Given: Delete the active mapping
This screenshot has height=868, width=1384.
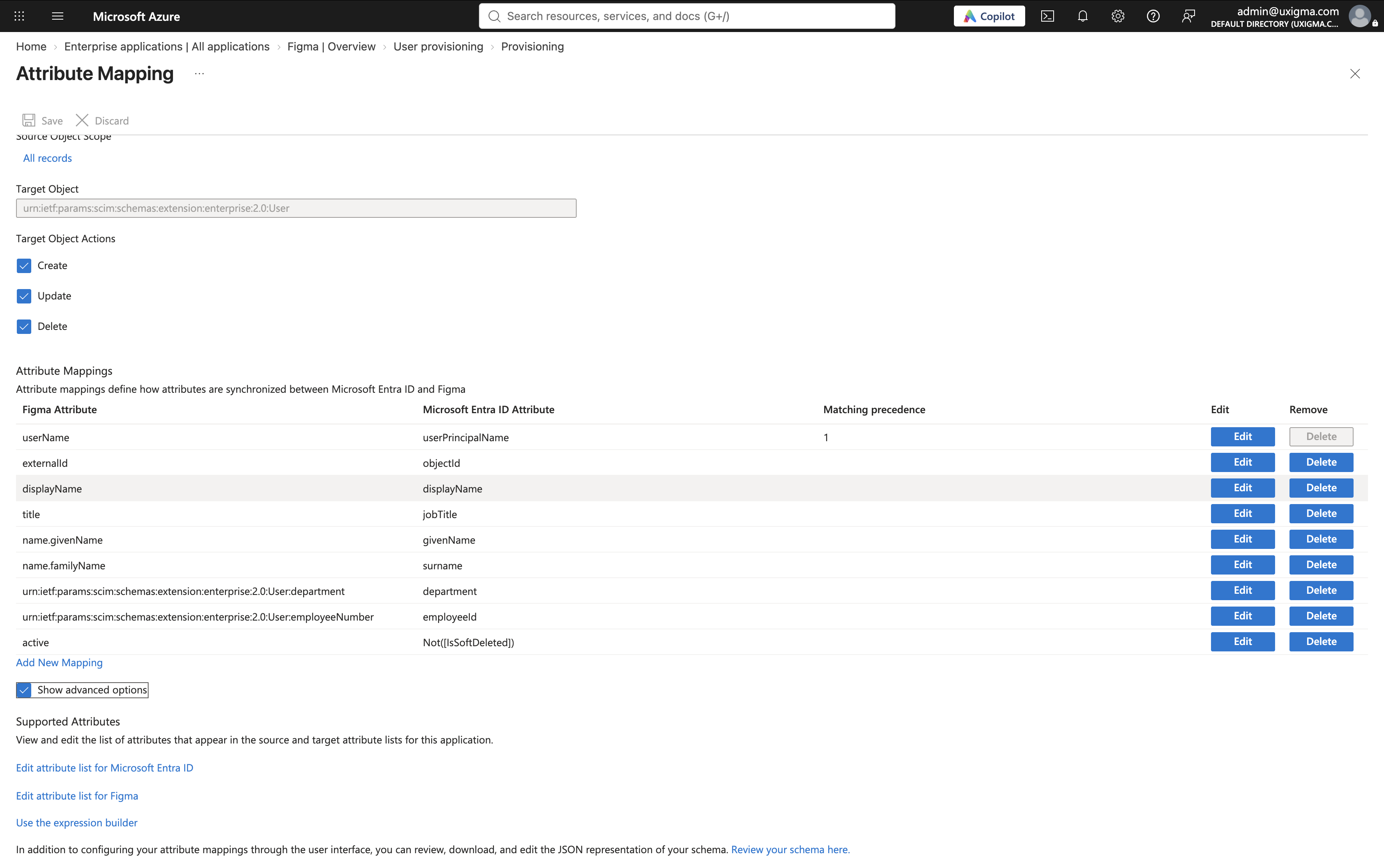Looking at the screenshot, I should 1321,642.
